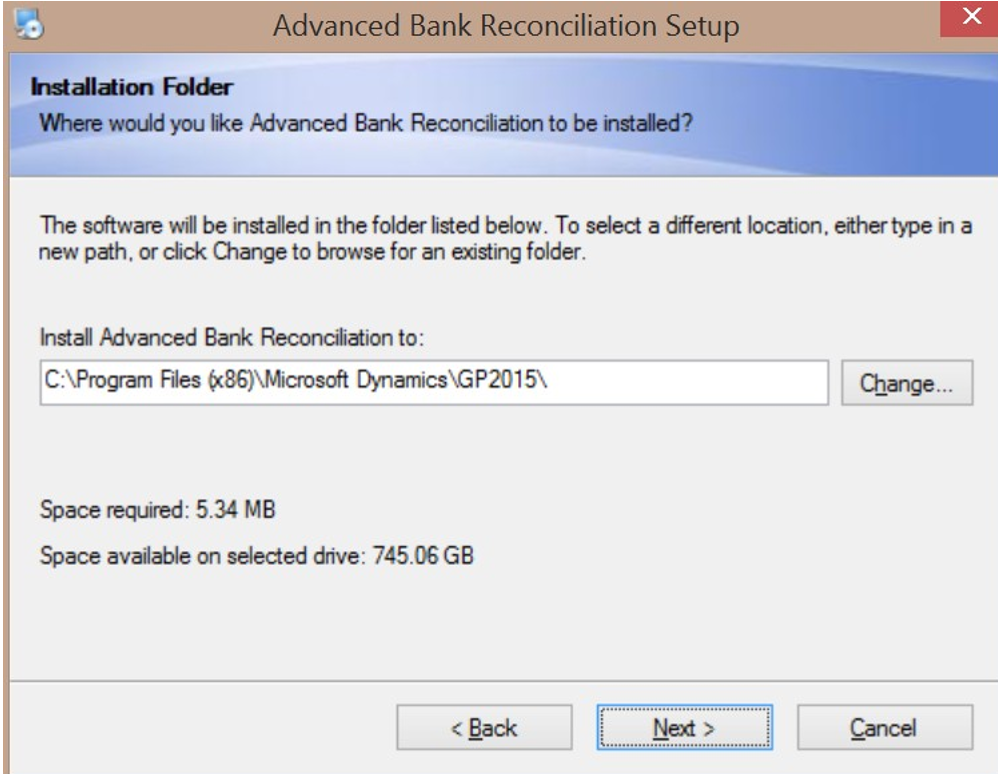Cancel the installation setup
Screen dimensions: 998x774
pos(884,728)
